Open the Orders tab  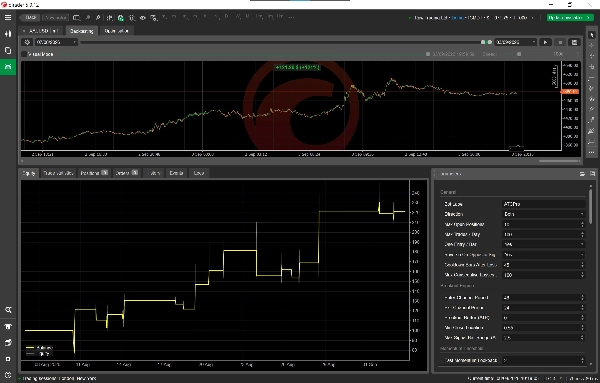(x=126, y=173)
